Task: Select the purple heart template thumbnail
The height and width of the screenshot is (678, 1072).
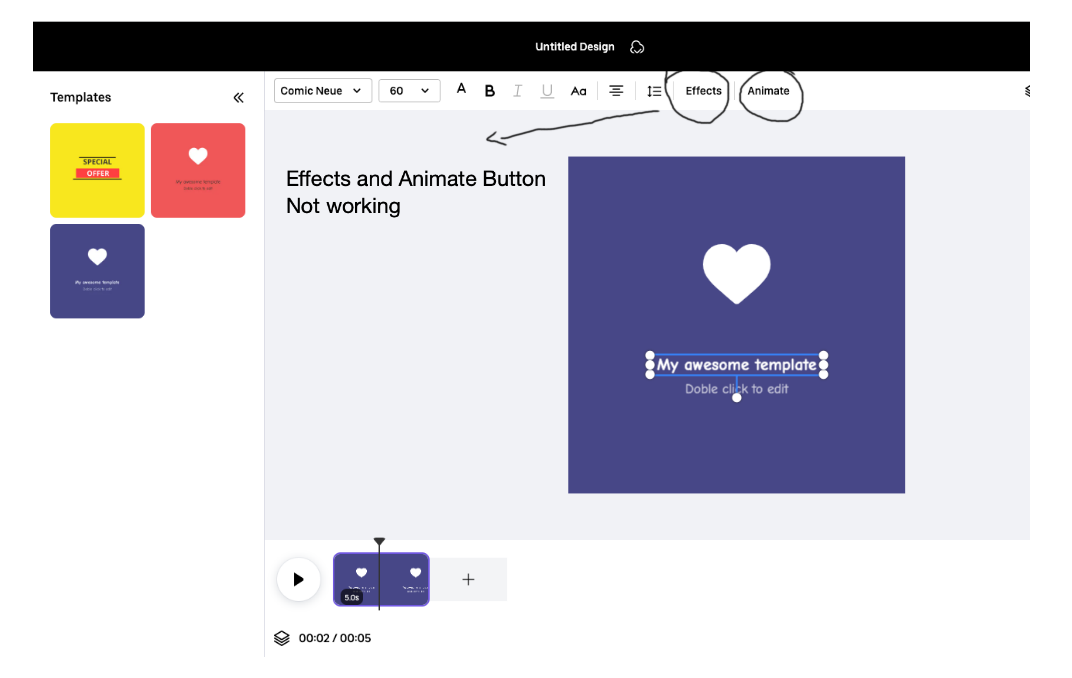Action: [x=97, y=271]
